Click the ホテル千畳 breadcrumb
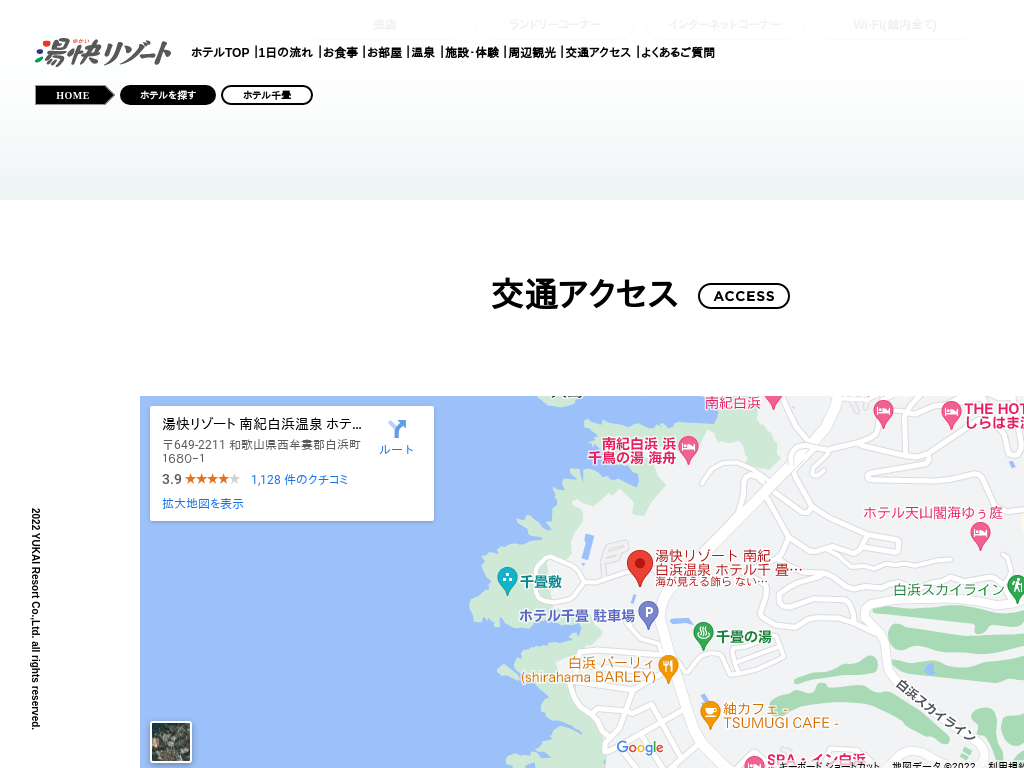This screenshot has width=1024, height=768. click(266, 95)
